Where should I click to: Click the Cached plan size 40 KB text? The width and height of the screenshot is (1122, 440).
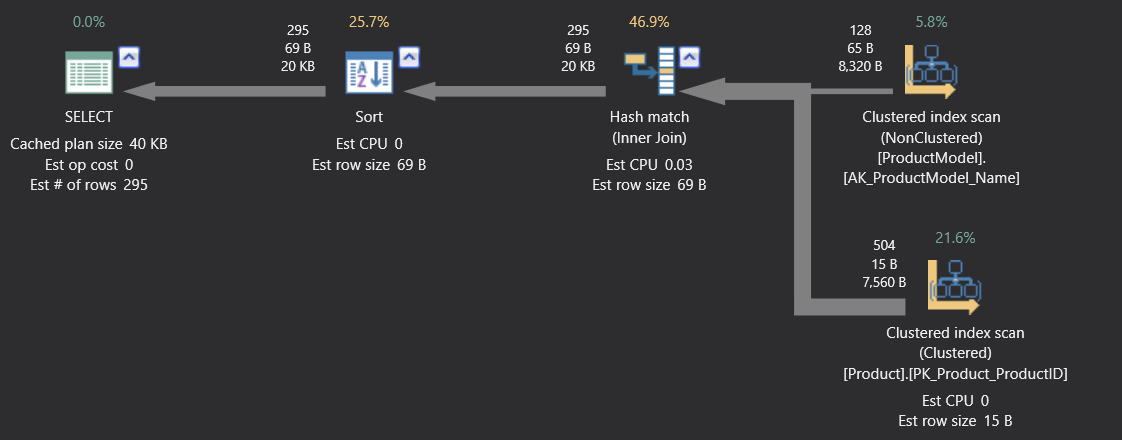pyautogui.click(x=89, y=144)
